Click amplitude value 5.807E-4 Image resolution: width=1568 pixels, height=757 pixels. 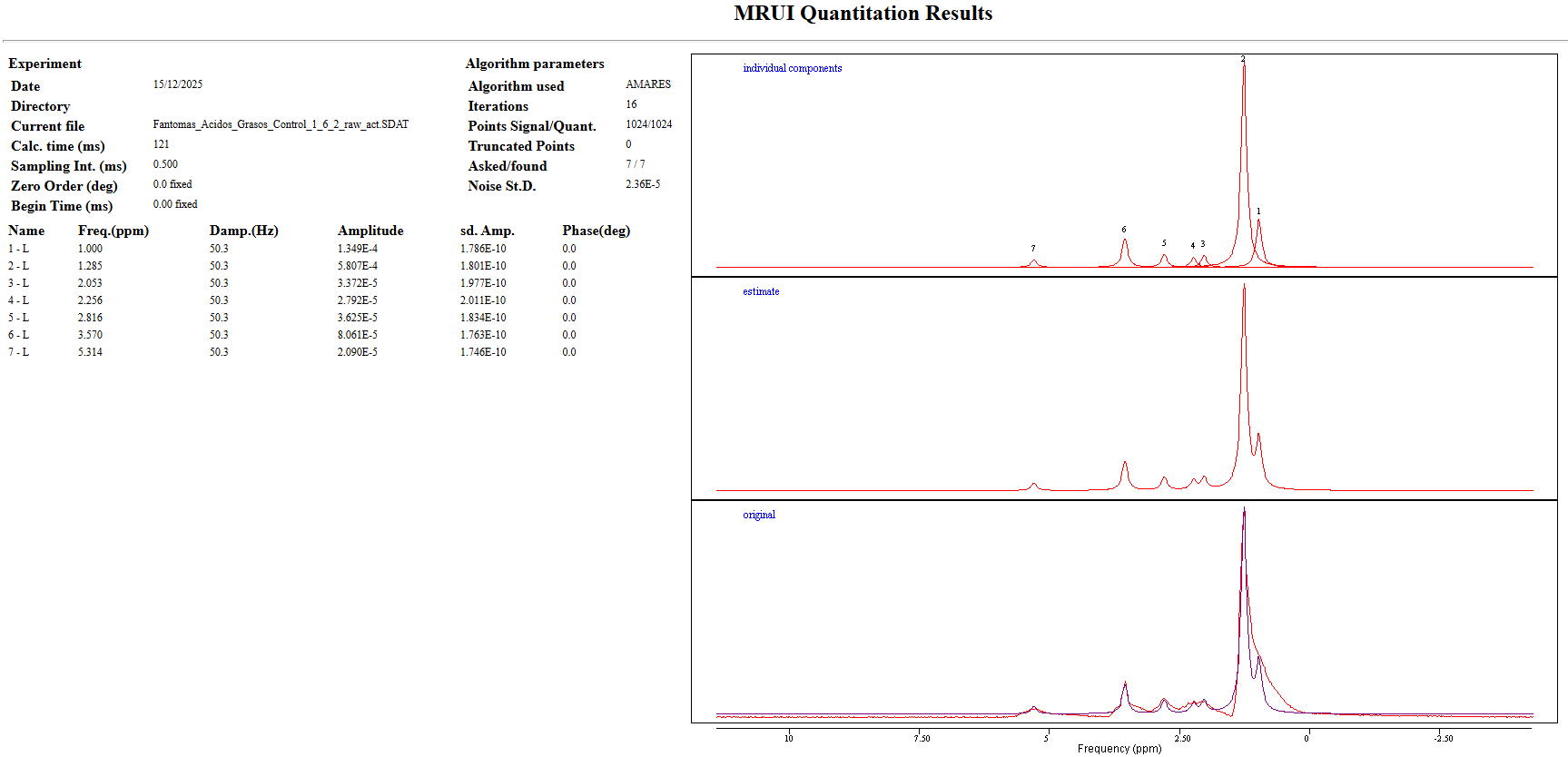[x=358, y=266]
